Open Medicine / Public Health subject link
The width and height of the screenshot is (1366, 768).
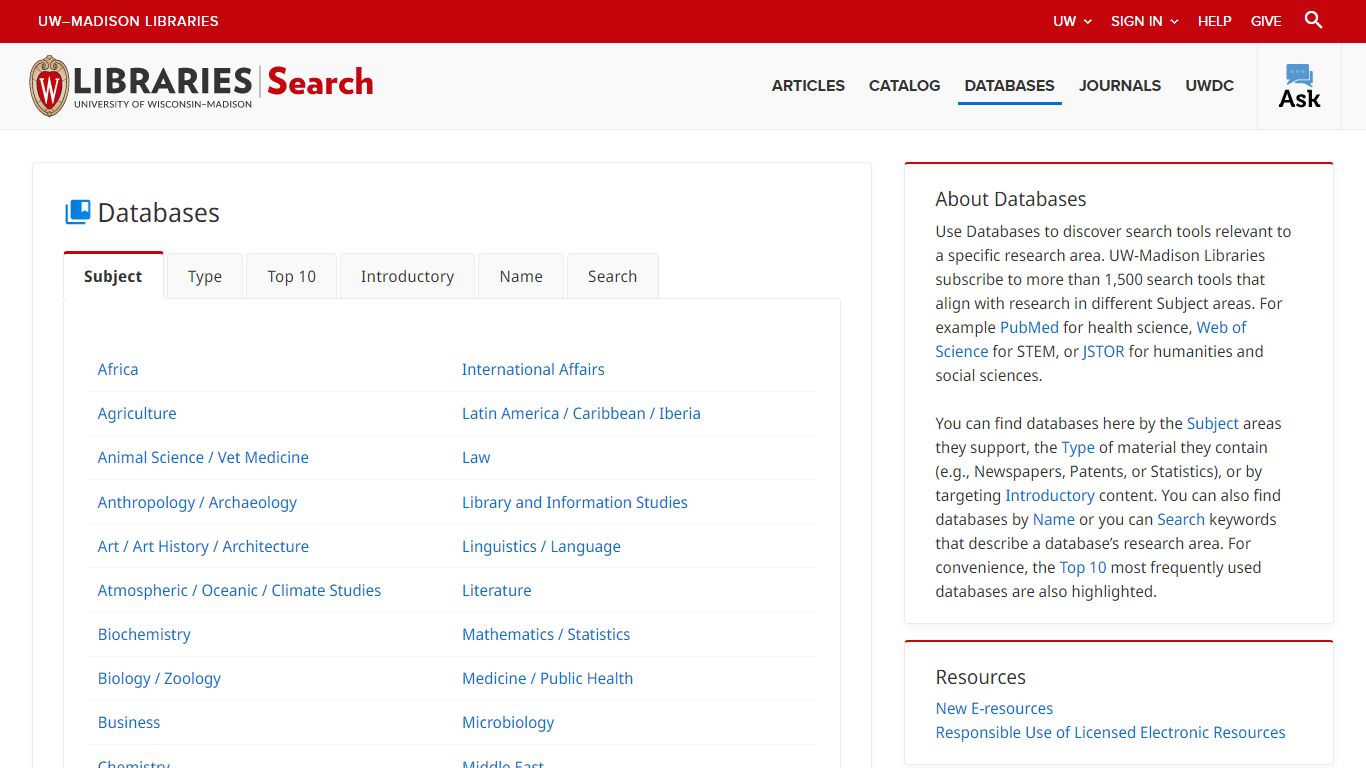click(547, 678)
